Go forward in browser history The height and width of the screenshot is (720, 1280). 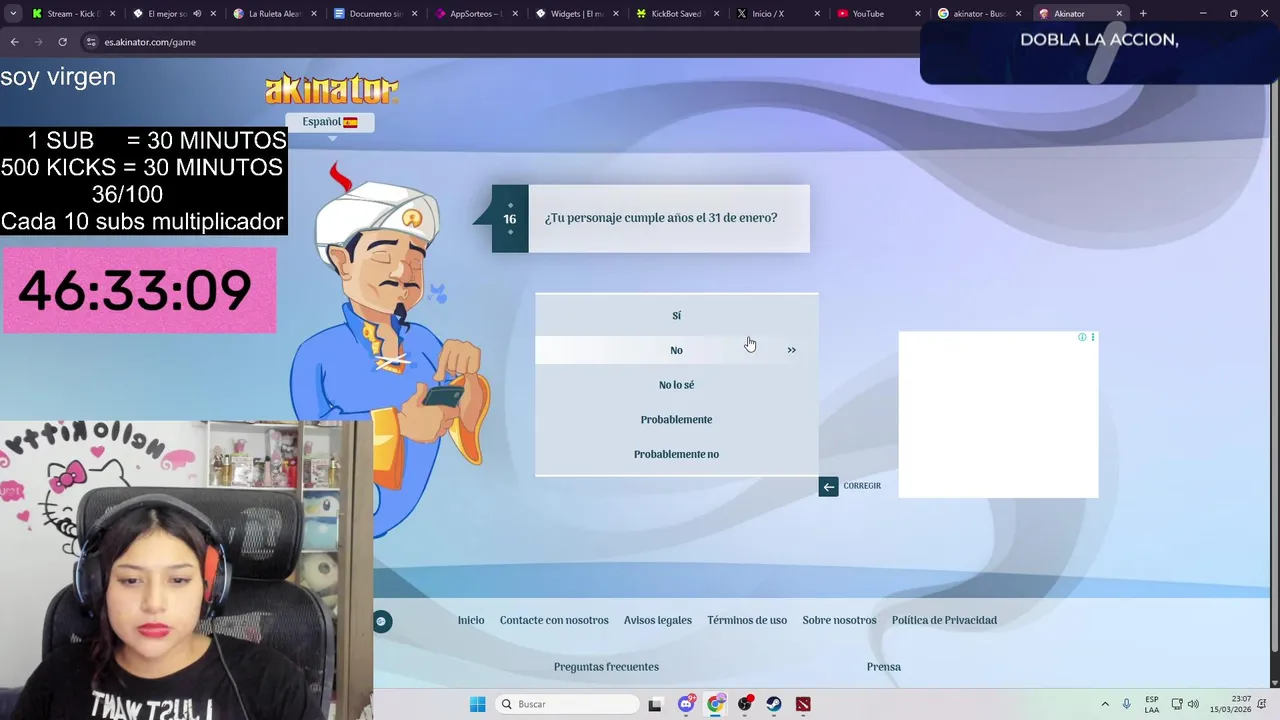[38, 42]
